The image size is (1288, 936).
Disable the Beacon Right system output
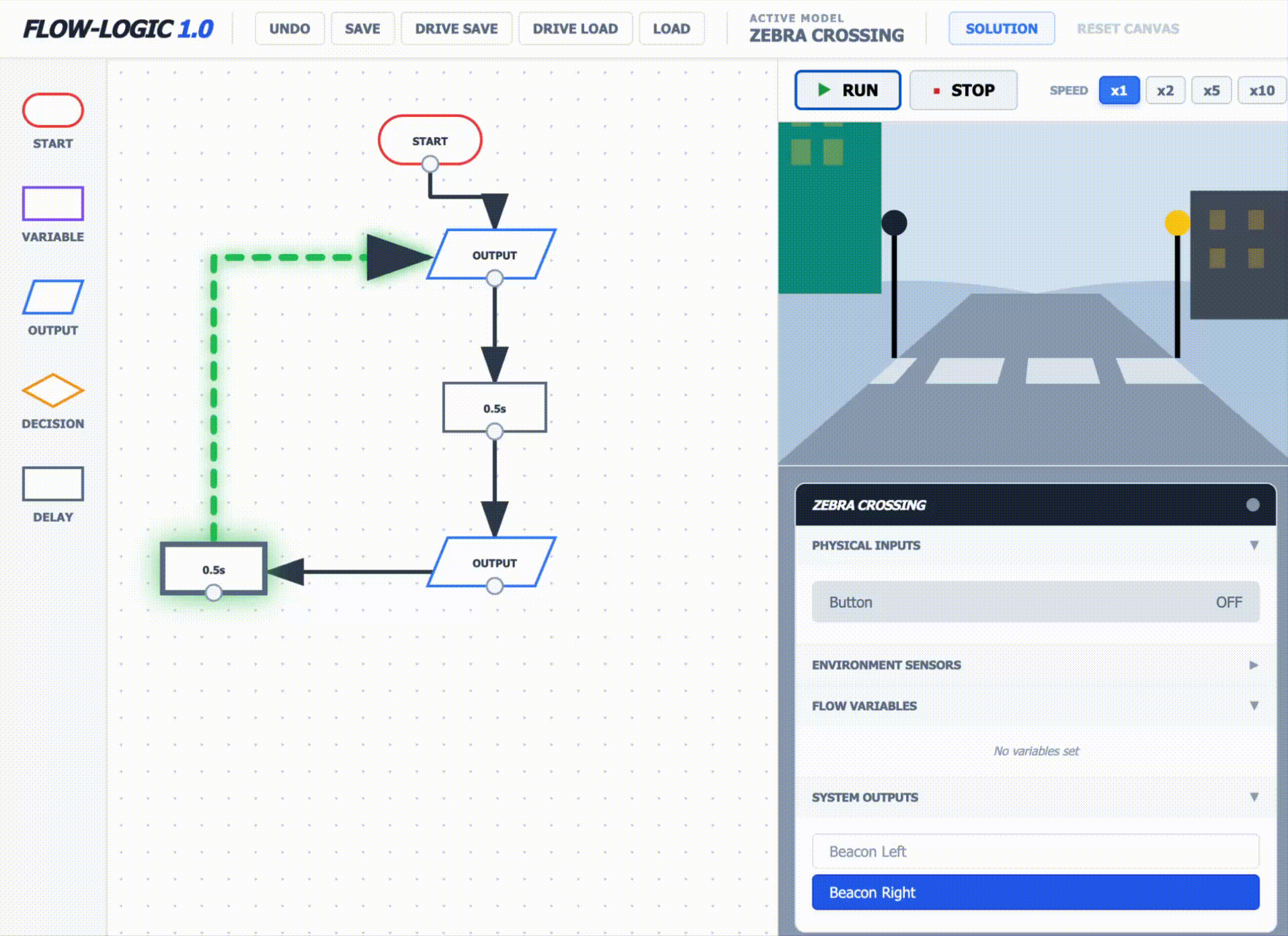point(1034,892)
